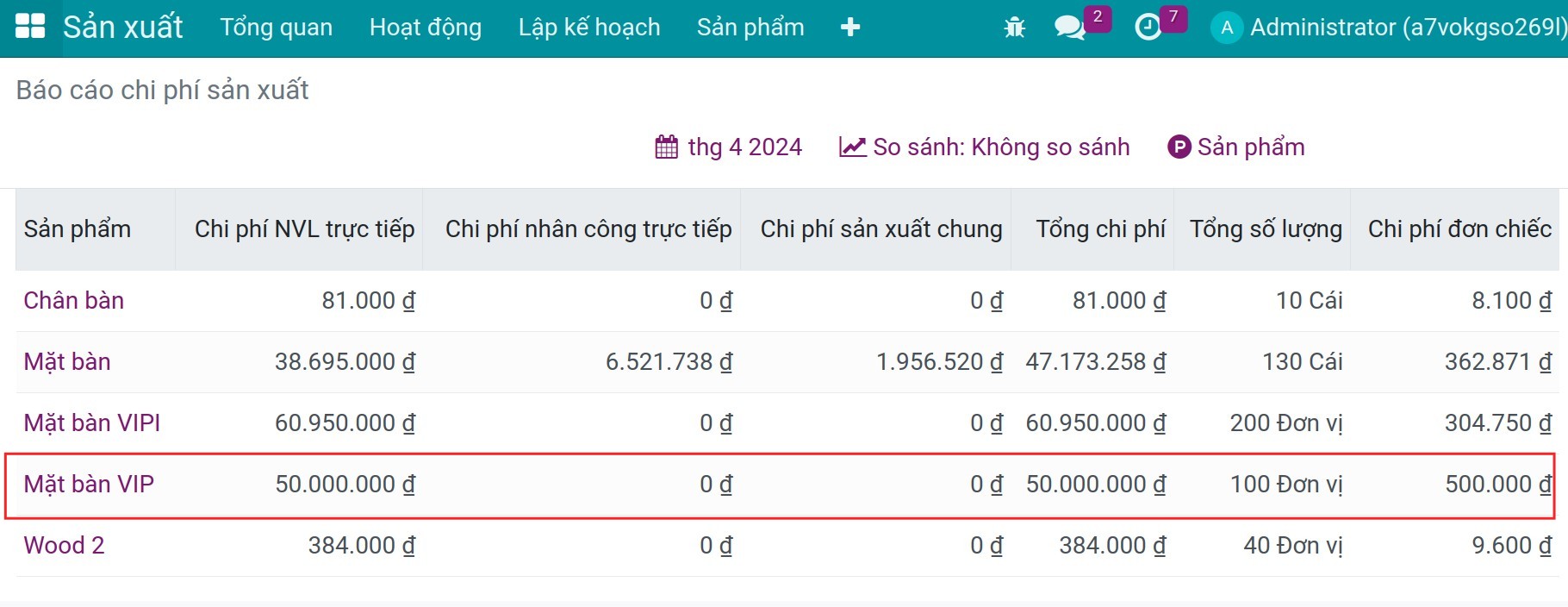Click the Administrator avatar circle

1227,28
